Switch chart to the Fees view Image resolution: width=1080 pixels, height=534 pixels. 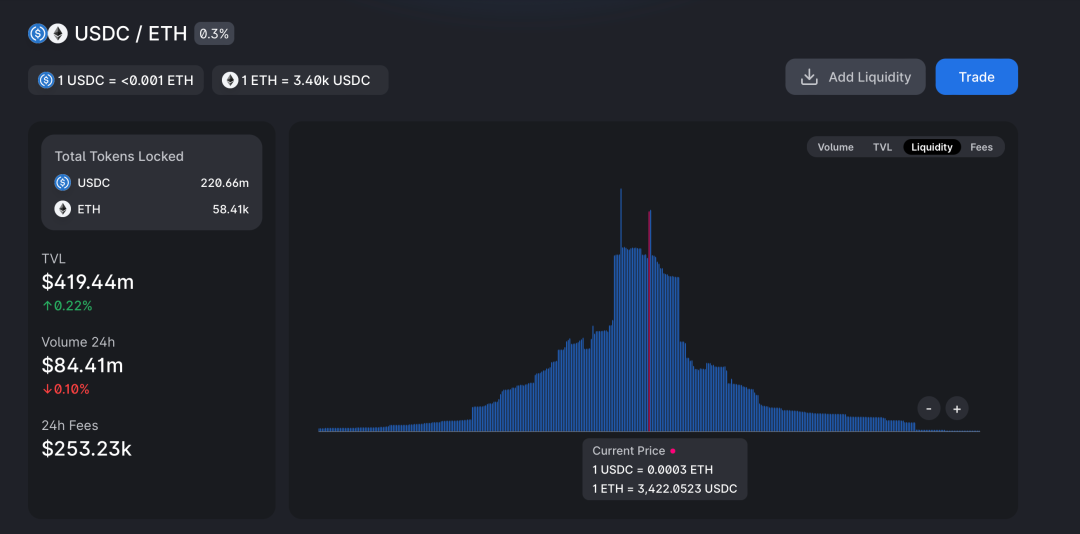click(982, 147)
